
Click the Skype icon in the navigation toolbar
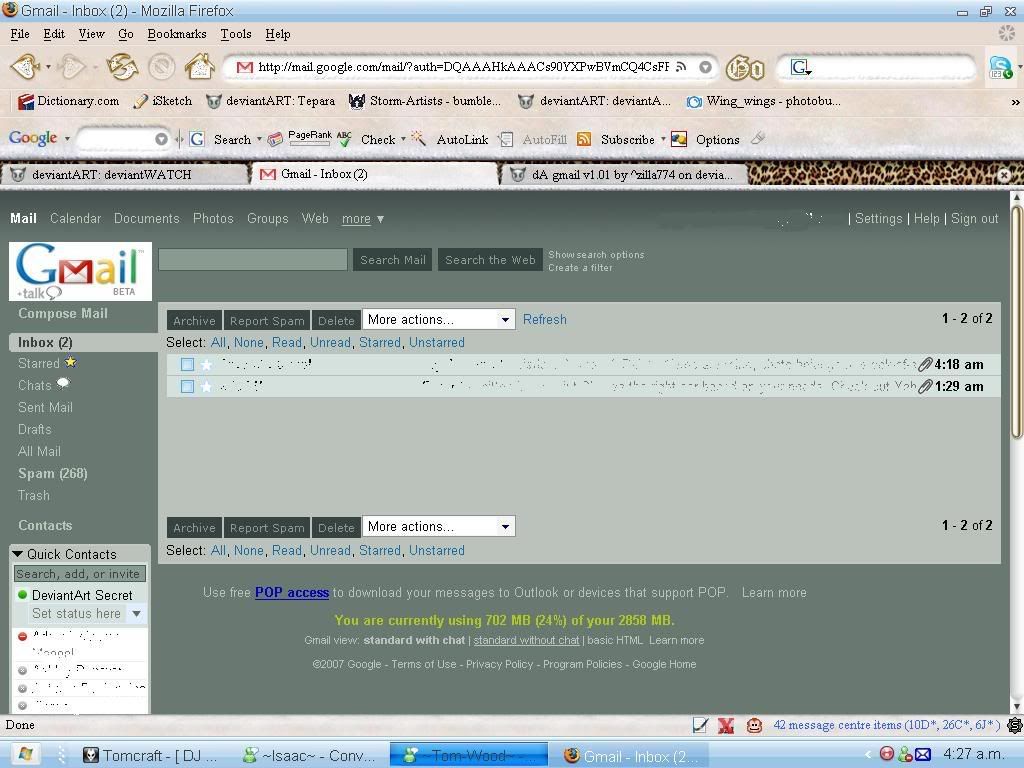(1000, 67)
